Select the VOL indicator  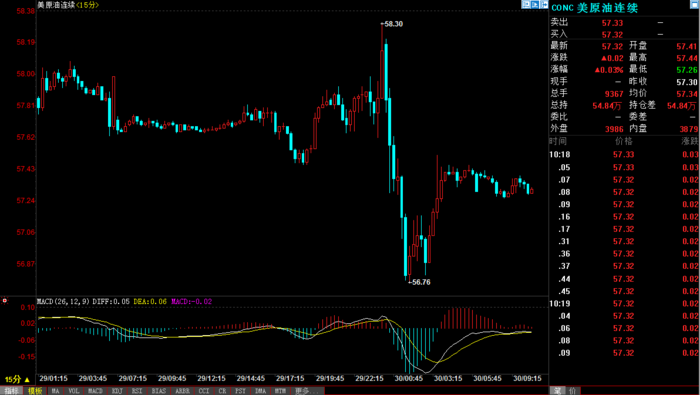[x=74, y=391]
